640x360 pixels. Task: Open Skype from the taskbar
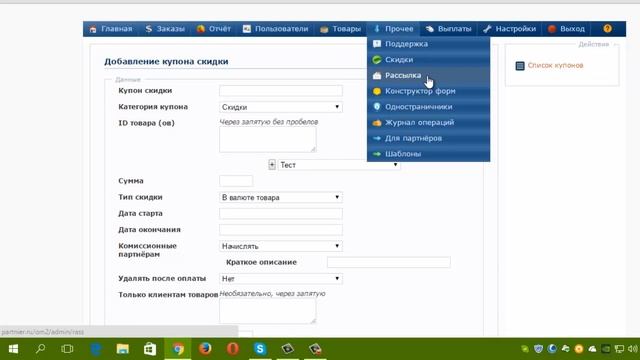point(260,349)
